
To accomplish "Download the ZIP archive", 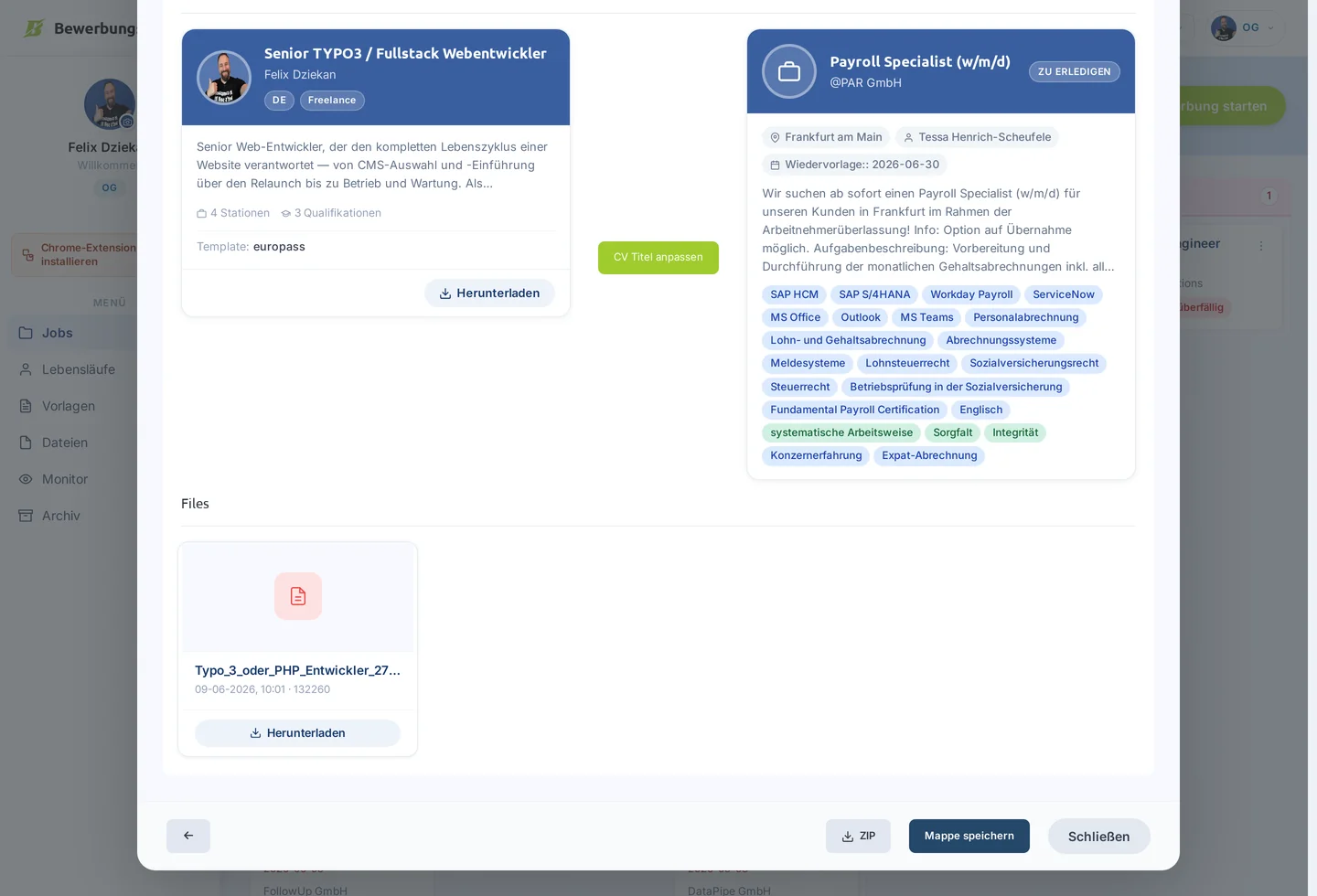I will click(x=858, y=836).
